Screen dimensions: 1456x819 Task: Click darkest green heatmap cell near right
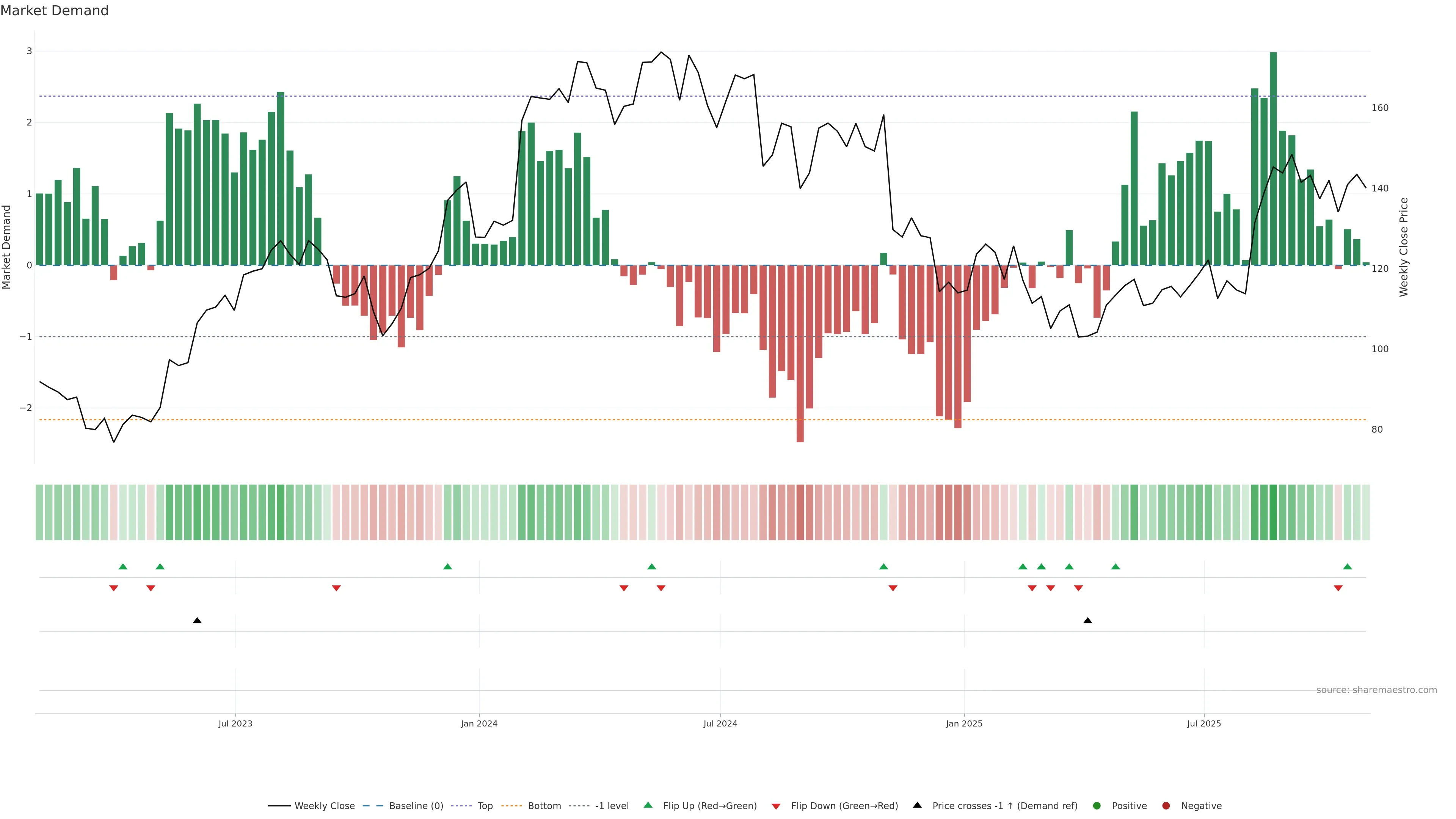(1274, 512)
